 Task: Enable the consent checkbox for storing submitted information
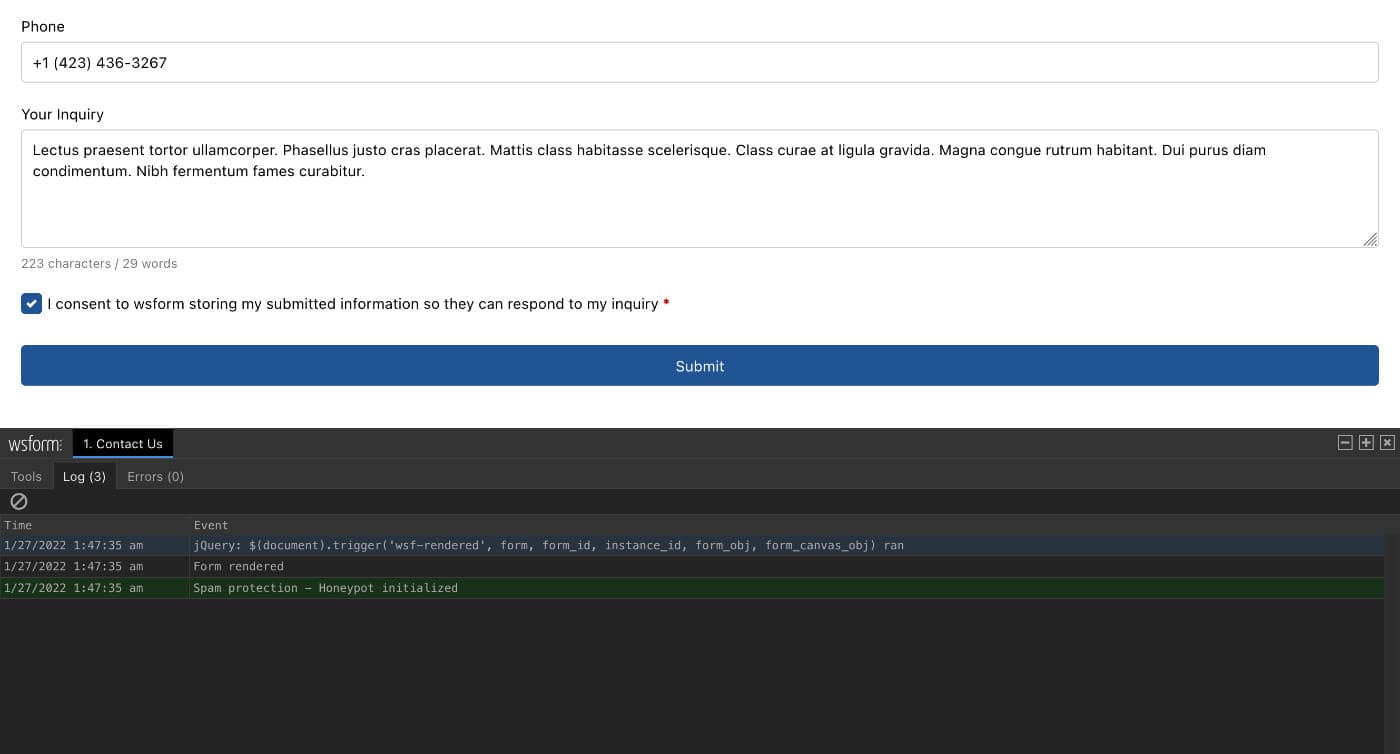coord(31,303)
